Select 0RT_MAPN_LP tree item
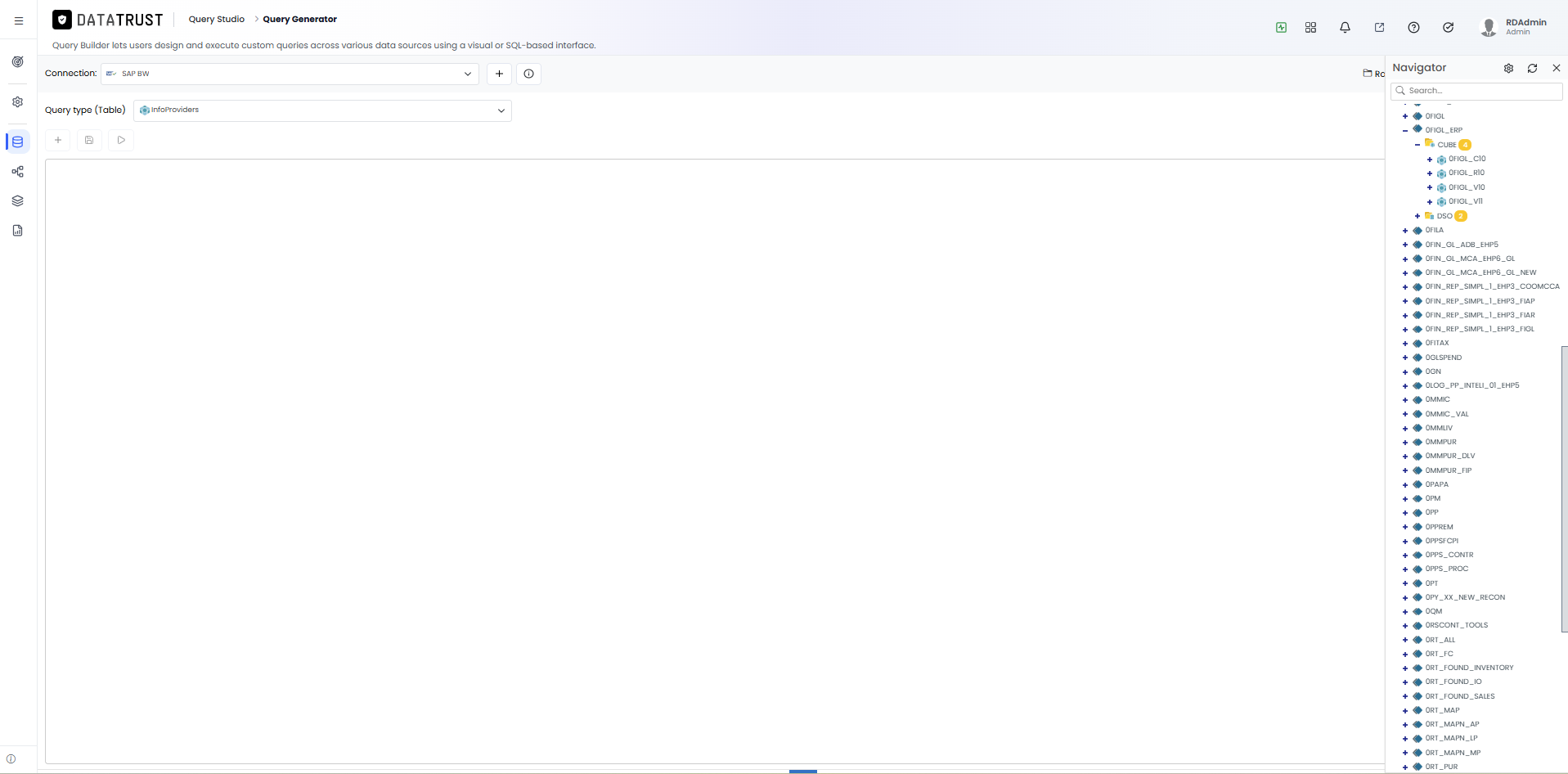1568x774 pixels. 1451,738
